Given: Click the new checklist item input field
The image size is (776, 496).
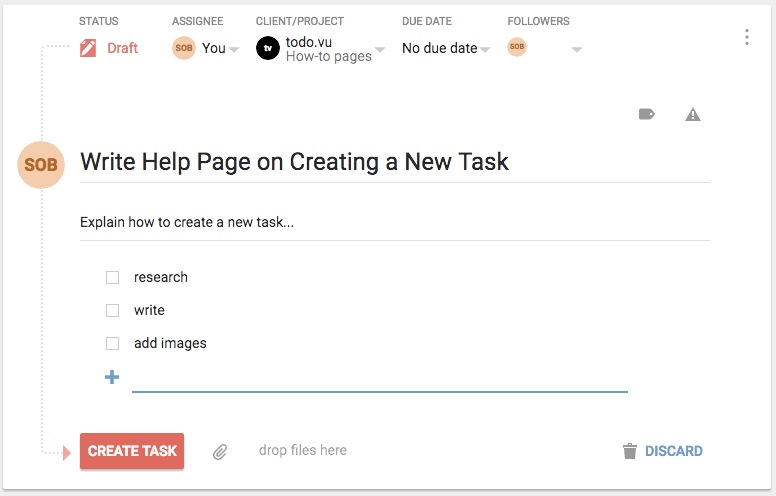Looking at the screenshot, I should [380, 379].
